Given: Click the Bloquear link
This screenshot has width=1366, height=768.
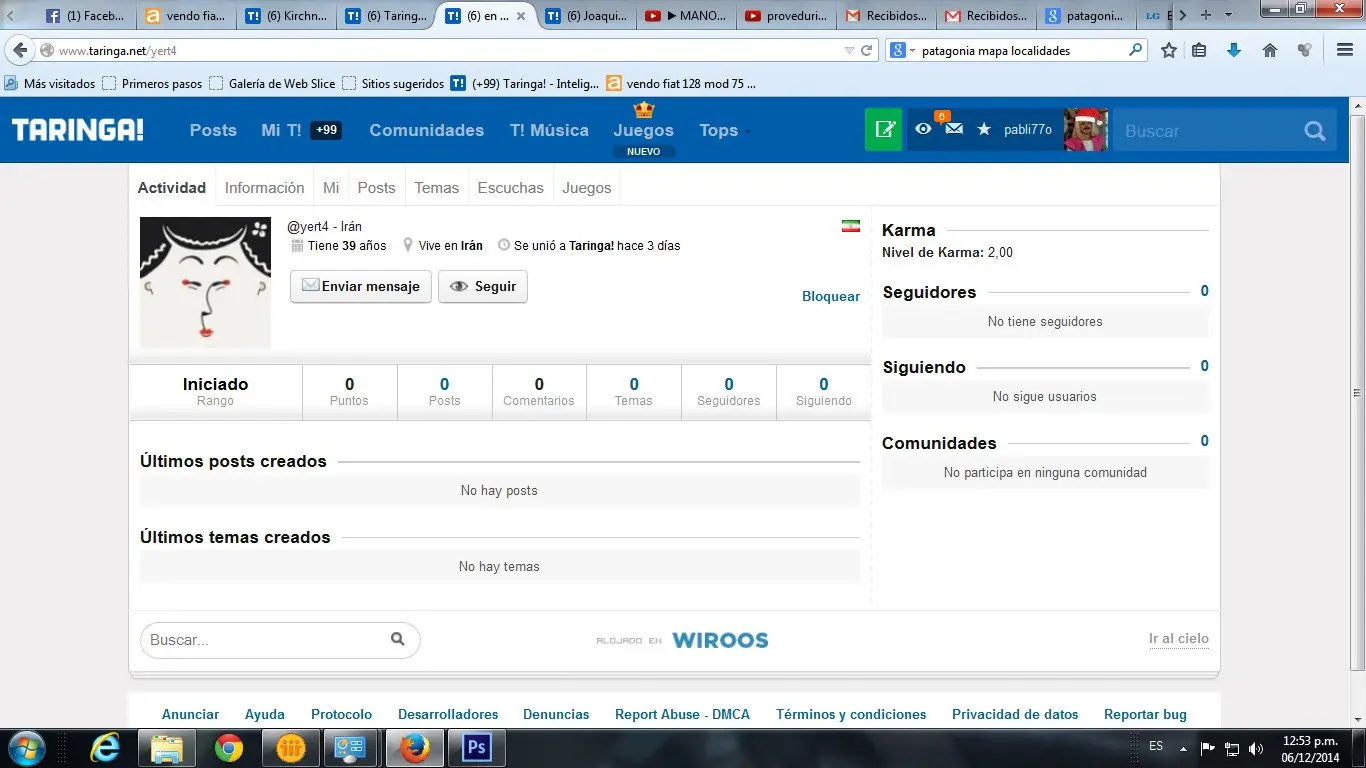Looking at the screenshot, I should (x=831, y=297).
